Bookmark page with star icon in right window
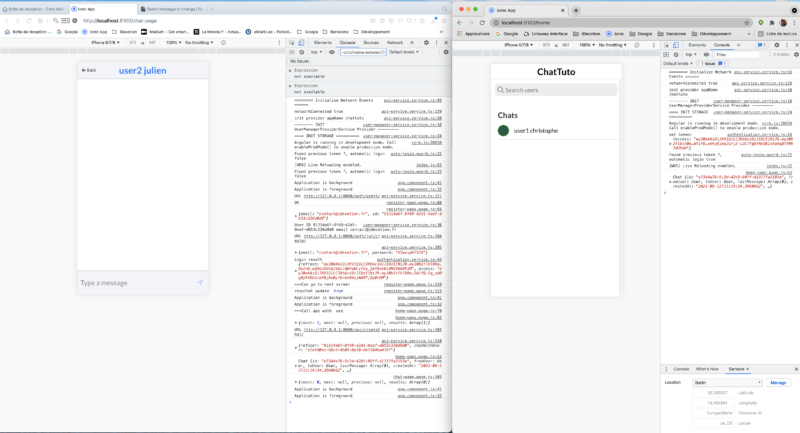The width and height of the screenshot is (800, 433). (747, 22)
